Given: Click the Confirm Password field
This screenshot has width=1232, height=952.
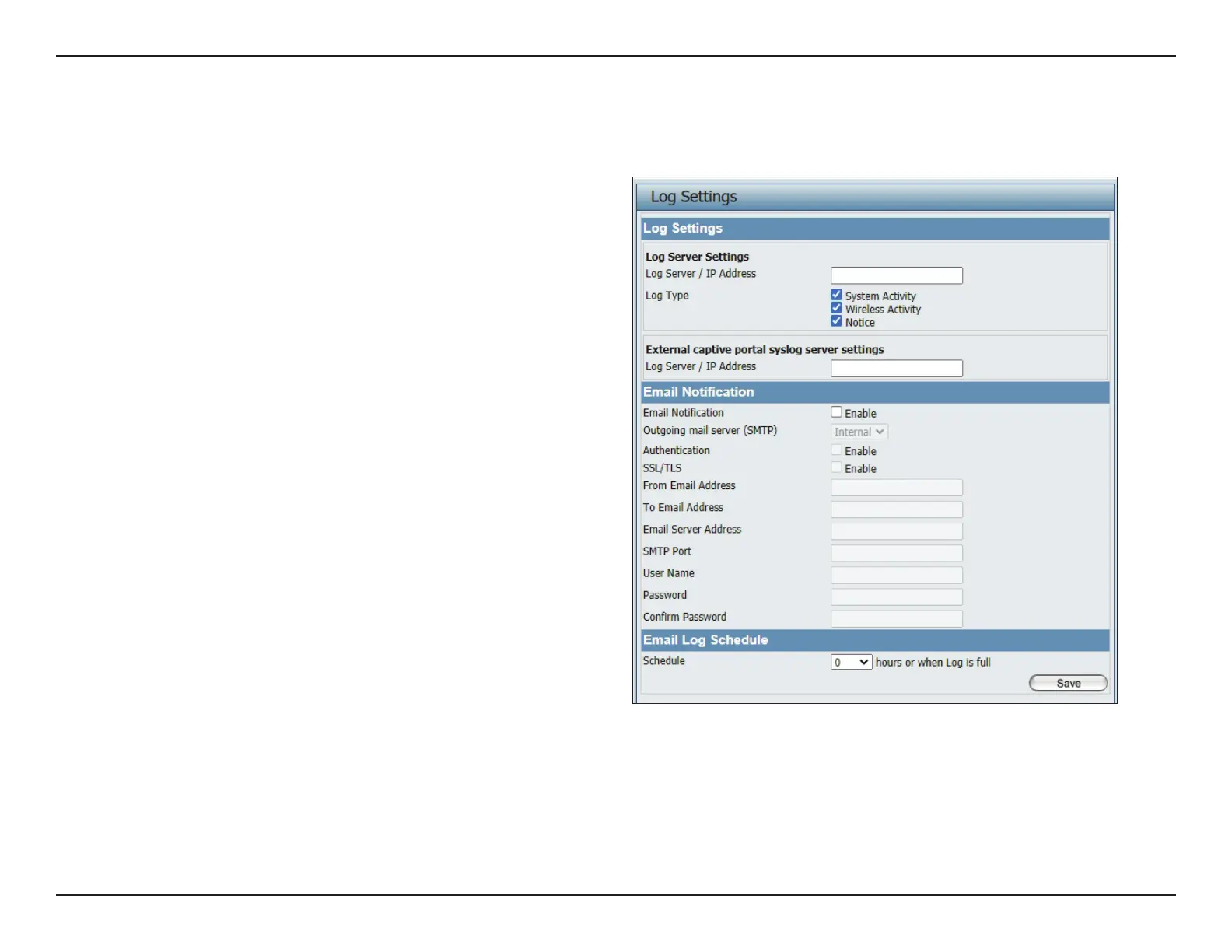Looking at the screenshot, I should [896, 618].
